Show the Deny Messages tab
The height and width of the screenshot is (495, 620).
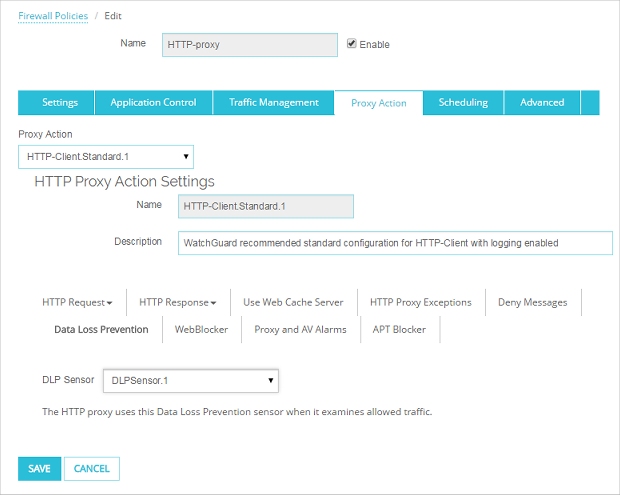coord(532,302)
